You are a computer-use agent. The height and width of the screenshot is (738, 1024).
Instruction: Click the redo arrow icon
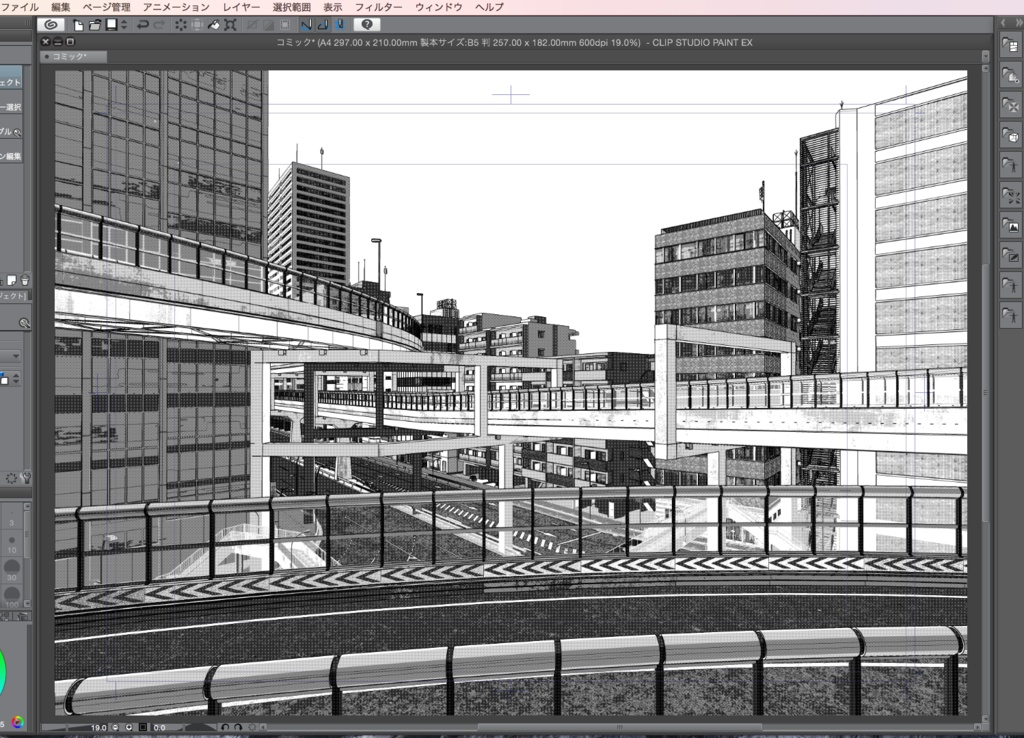pos(159,25)
